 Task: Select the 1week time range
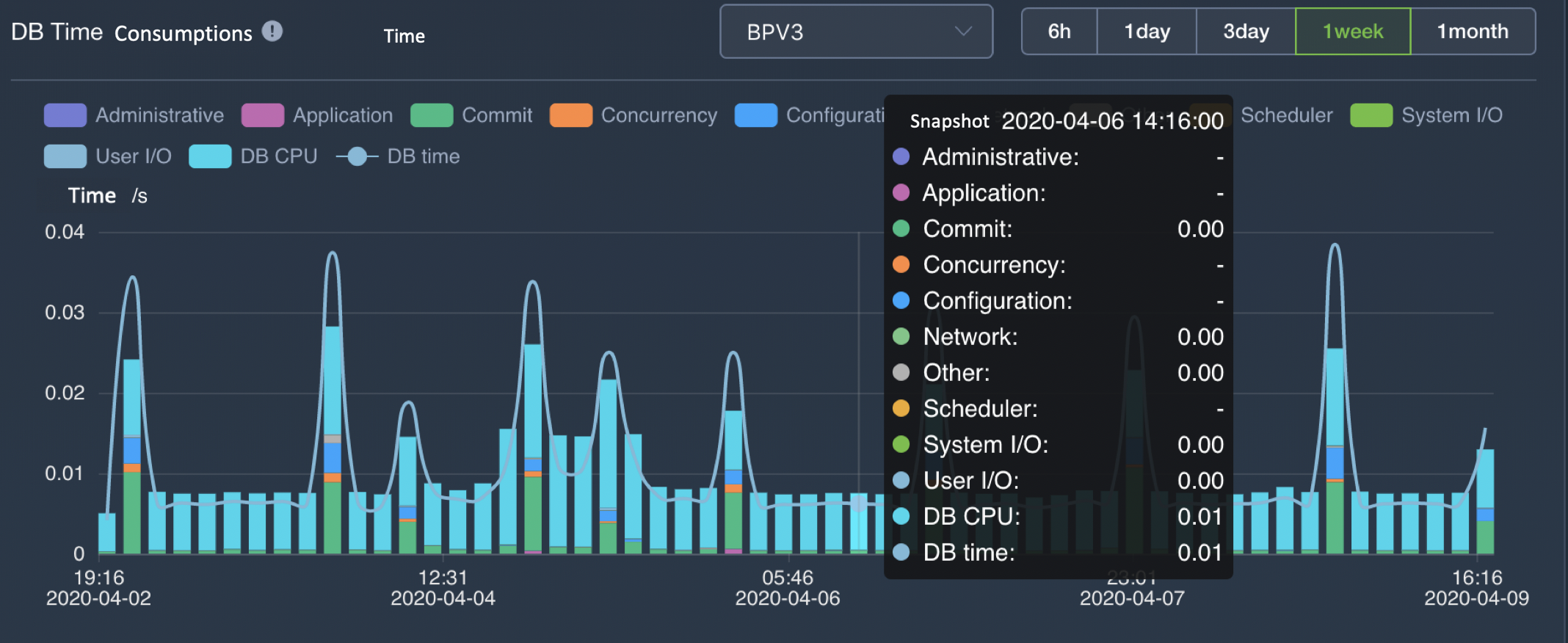click(1352, 32)
